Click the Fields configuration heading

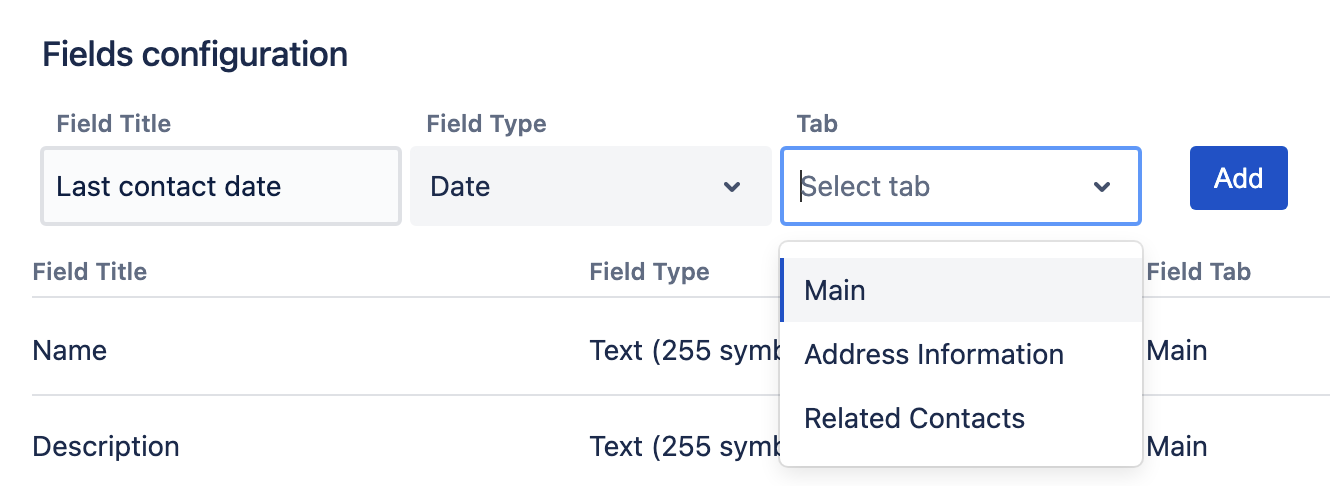(x=195, y=54)
